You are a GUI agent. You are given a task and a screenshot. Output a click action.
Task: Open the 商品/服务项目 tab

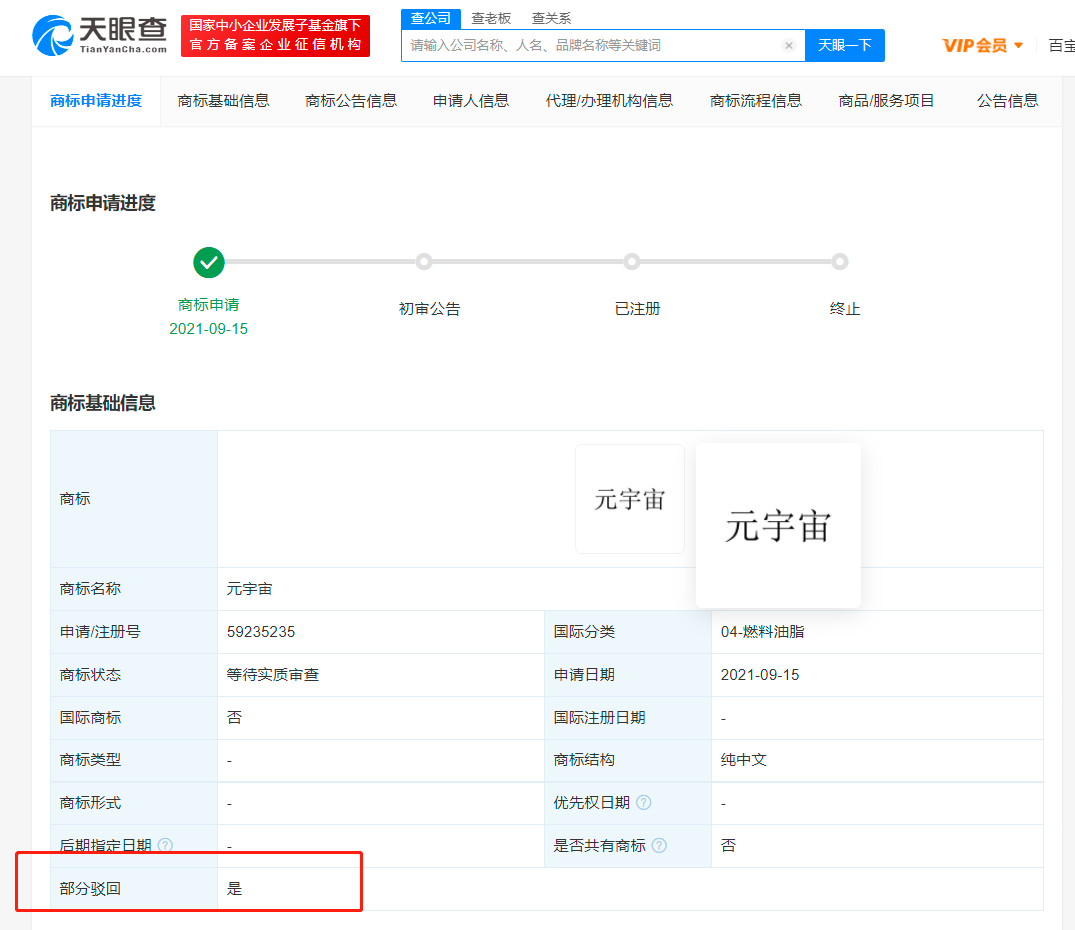(x=886, y=101)
